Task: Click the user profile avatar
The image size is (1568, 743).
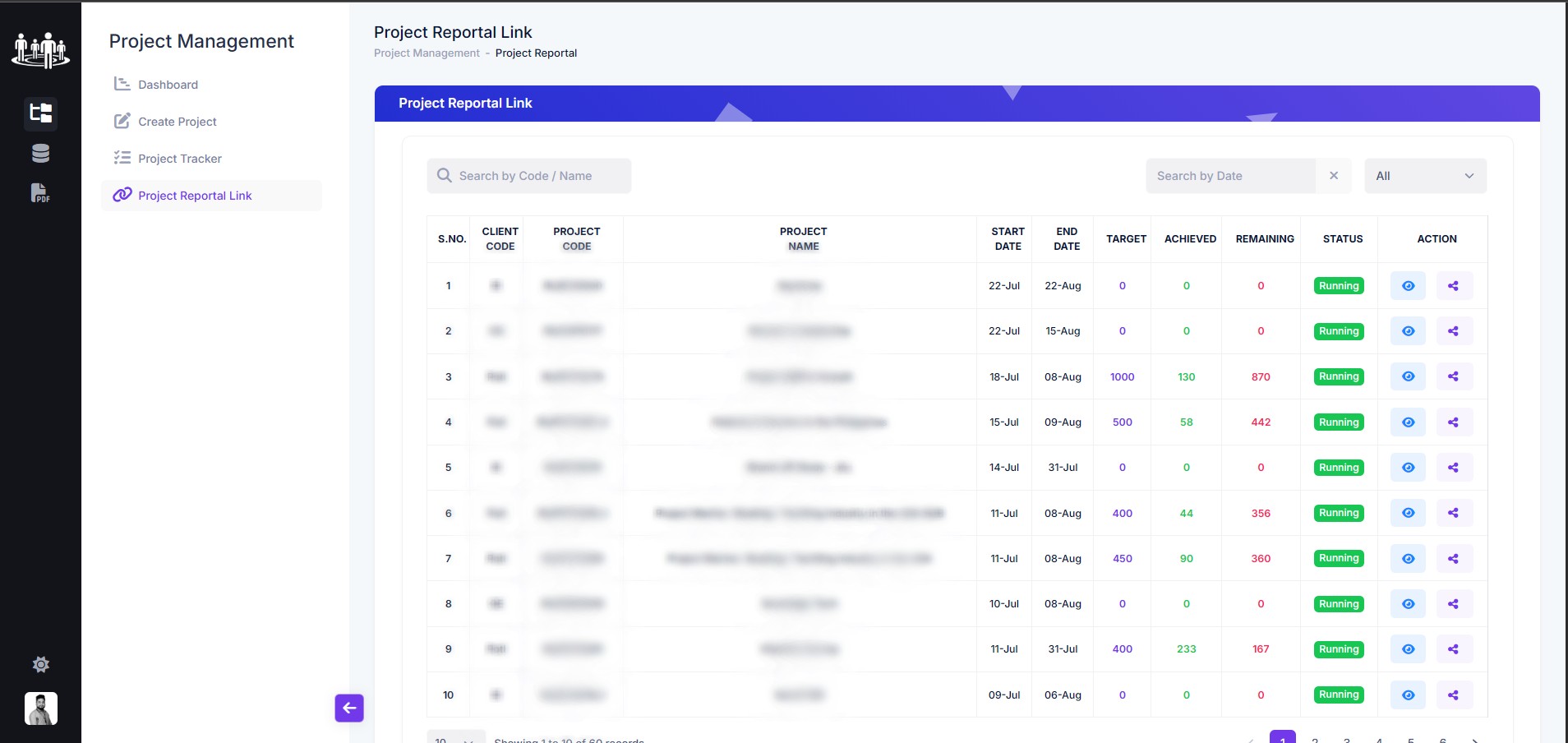Action: point(40,708)
